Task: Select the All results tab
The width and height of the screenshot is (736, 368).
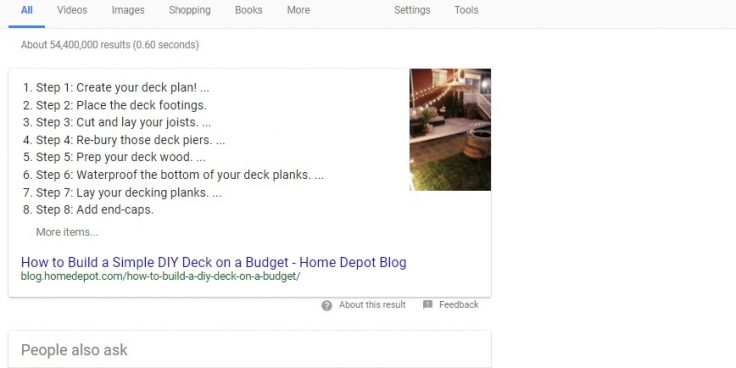Action: [27, 10]
